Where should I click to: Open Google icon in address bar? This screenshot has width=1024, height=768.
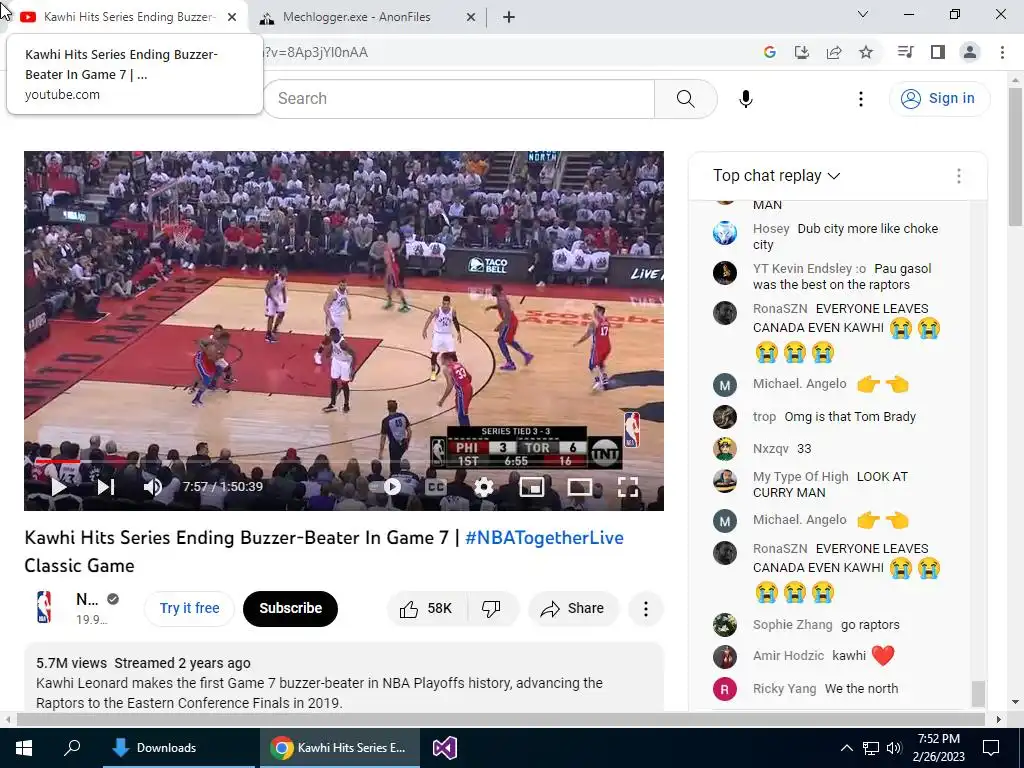(769, 52)
